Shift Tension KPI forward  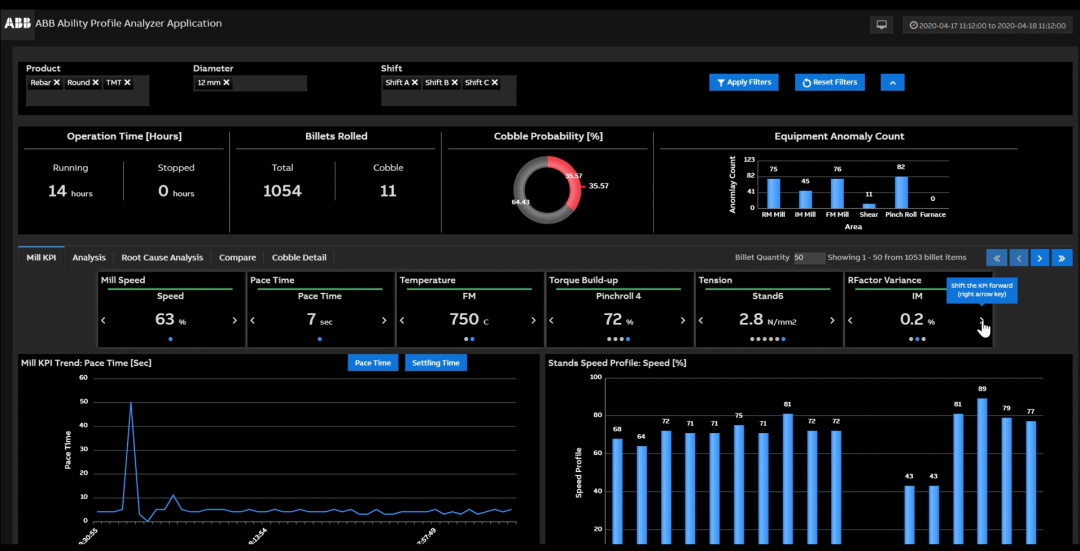click(x=832, y=320)
